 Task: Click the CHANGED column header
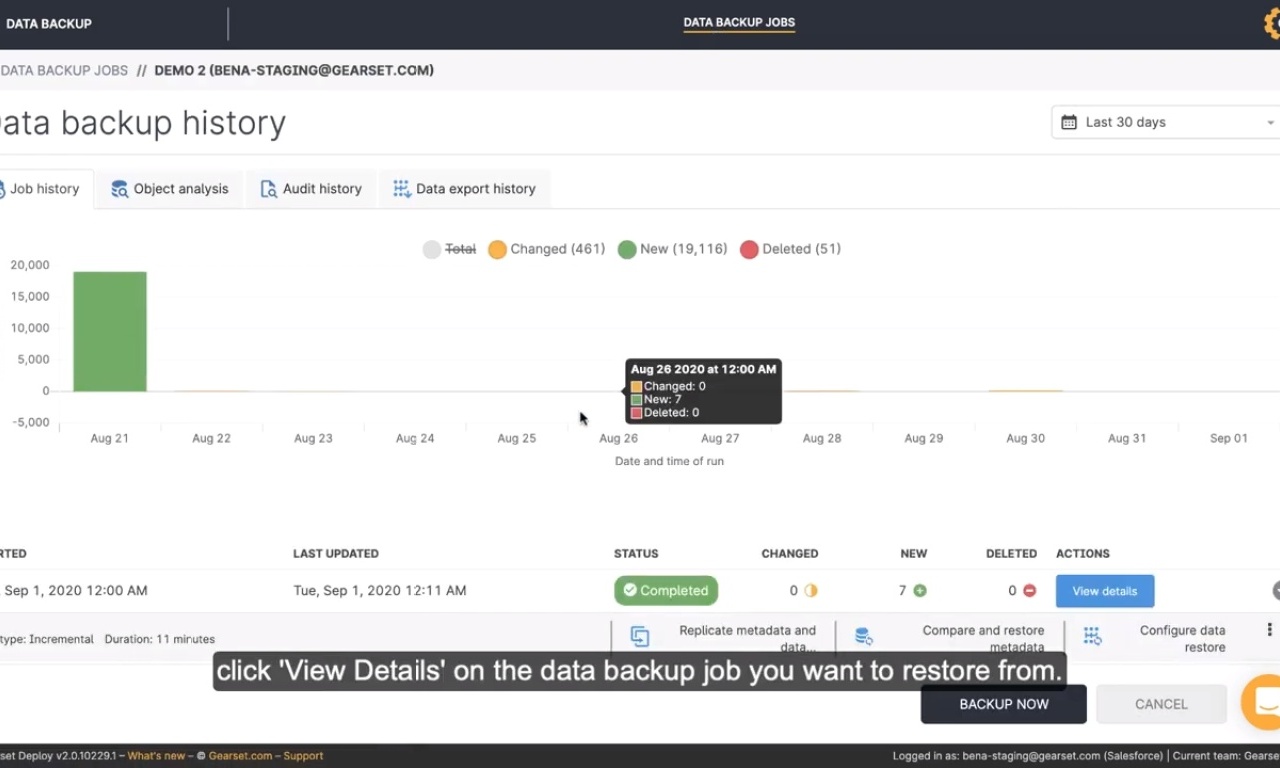click(x=790, y=554)
